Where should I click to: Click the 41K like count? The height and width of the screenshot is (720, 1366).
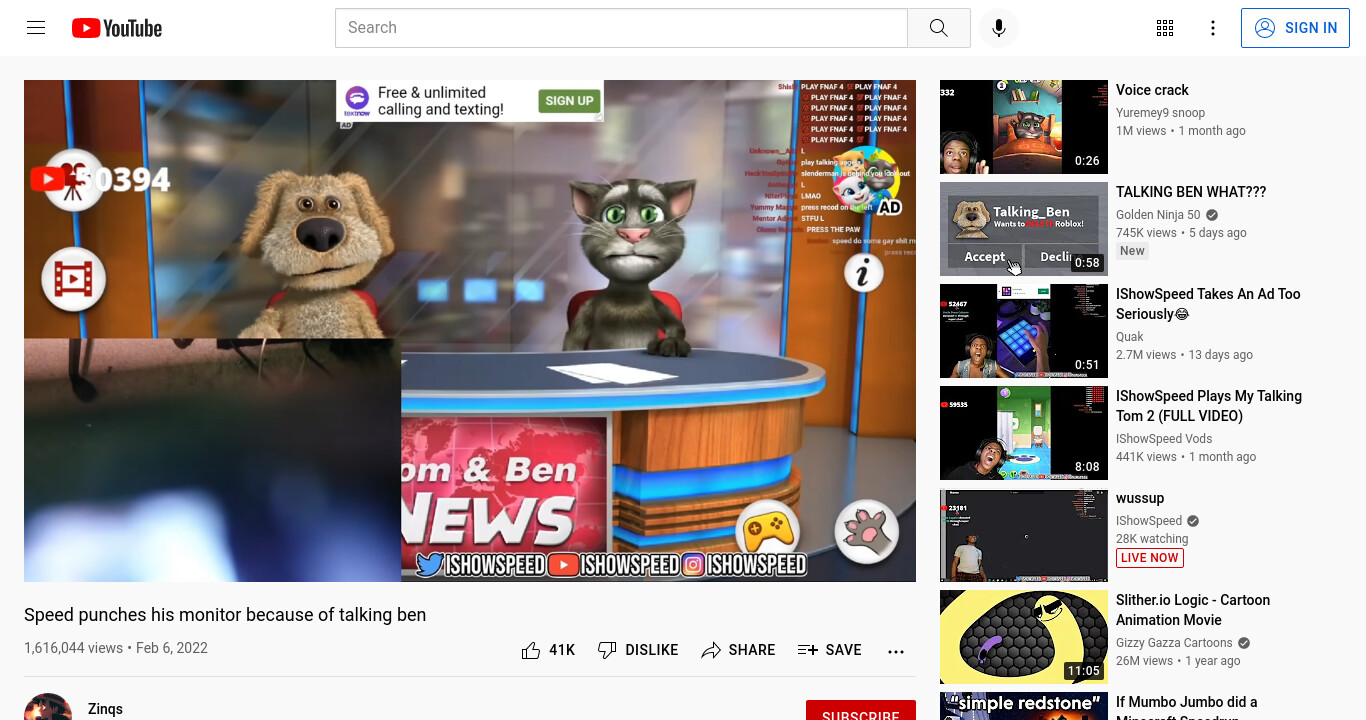point(562,650)
